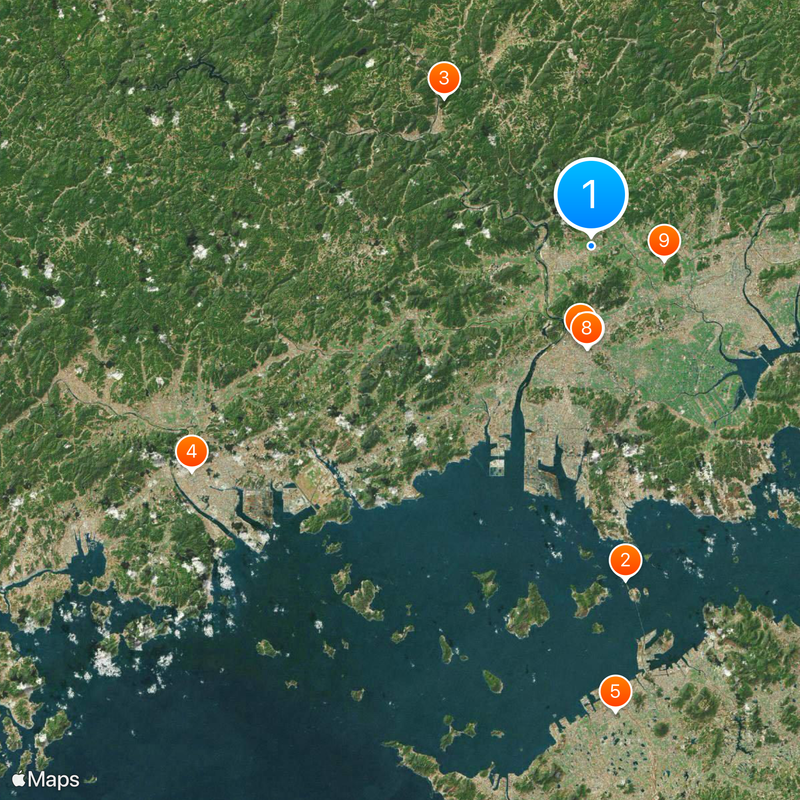Click the winding dark reservoir near top-left
This screenshot has height=800, width=800.
pos(202,69)
